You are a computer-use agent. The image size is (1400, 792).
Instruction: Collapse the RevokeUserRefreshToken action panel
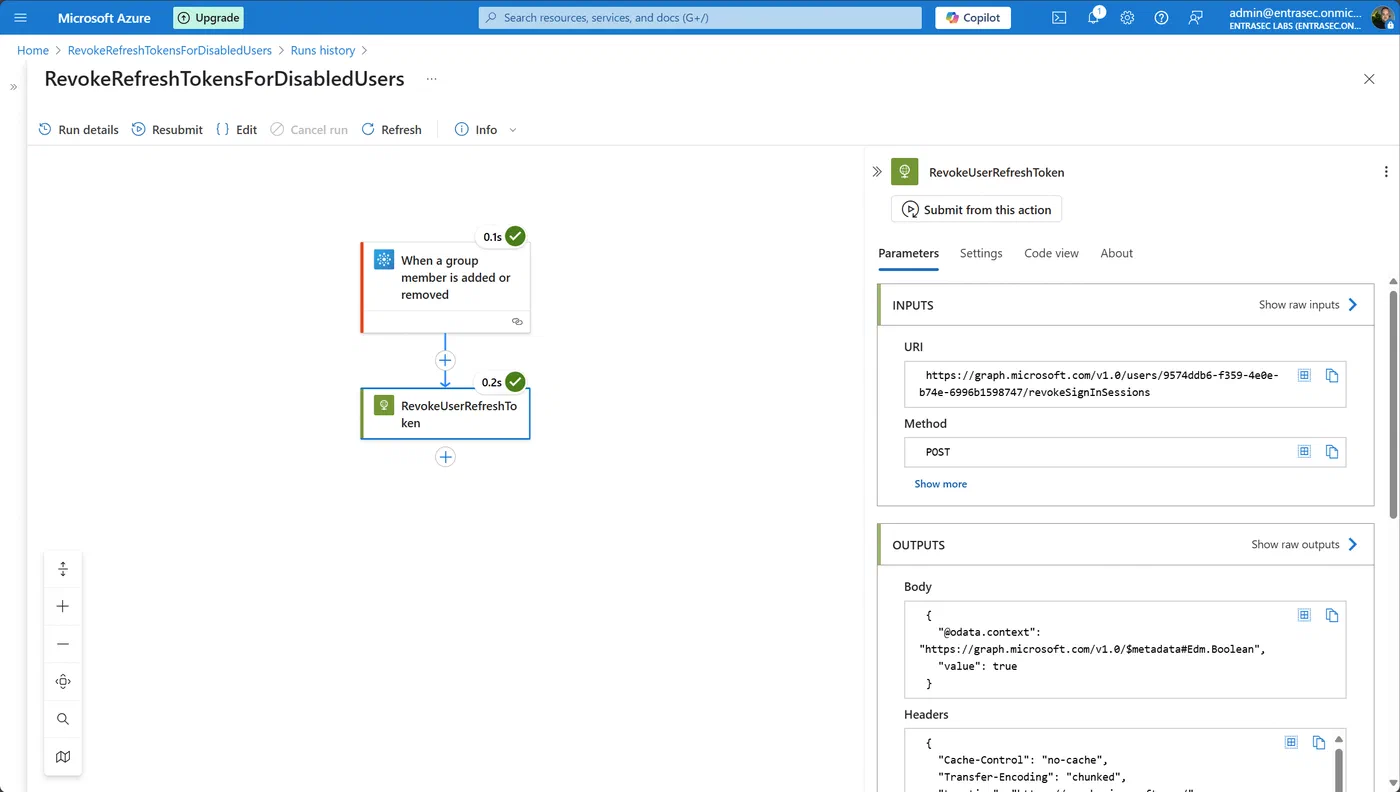tap(877, 172)
